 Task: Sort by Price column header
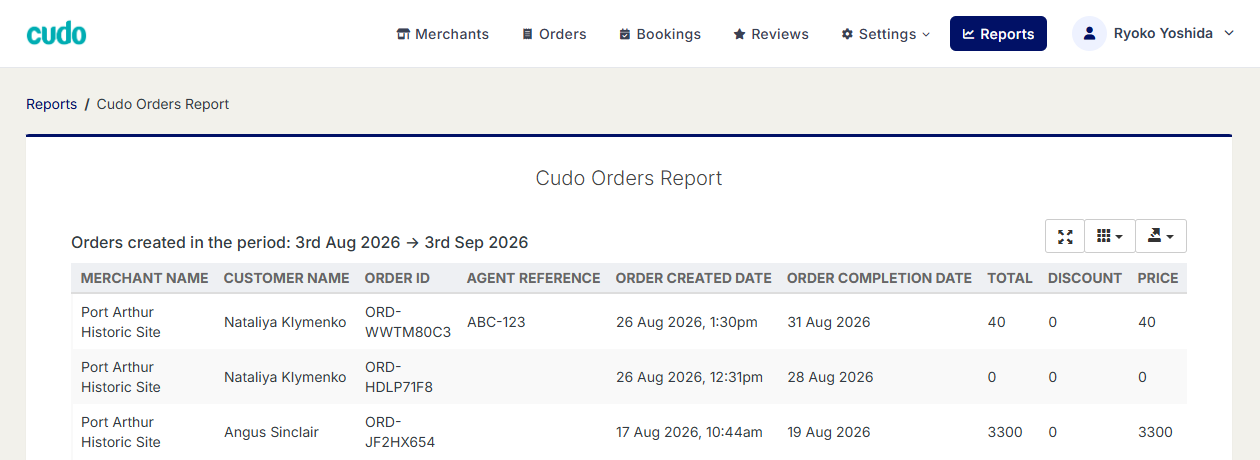click(x=1158, y=278)
